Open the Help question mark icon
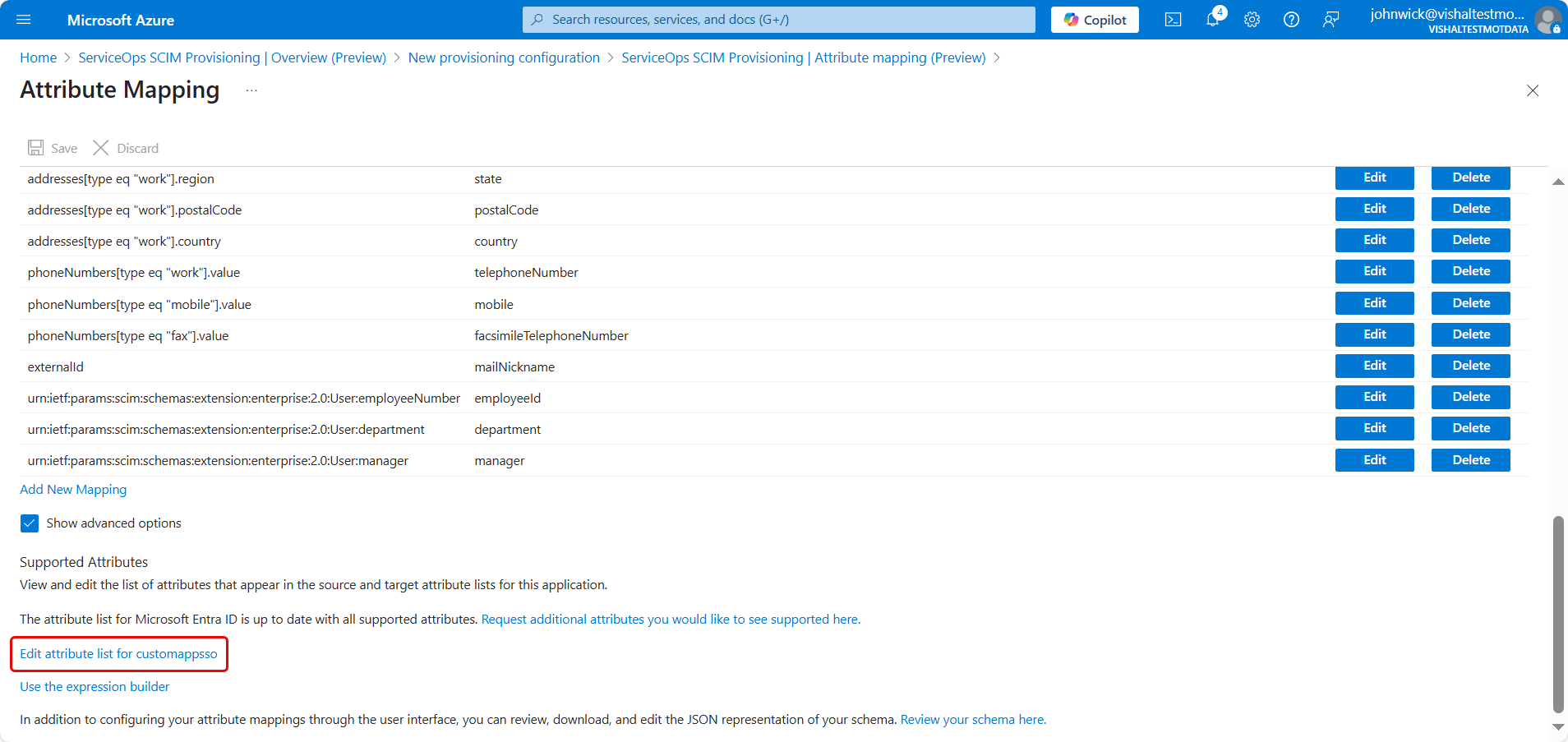The height and width of the screenshot is (742, 1568). coord(1291,20)
